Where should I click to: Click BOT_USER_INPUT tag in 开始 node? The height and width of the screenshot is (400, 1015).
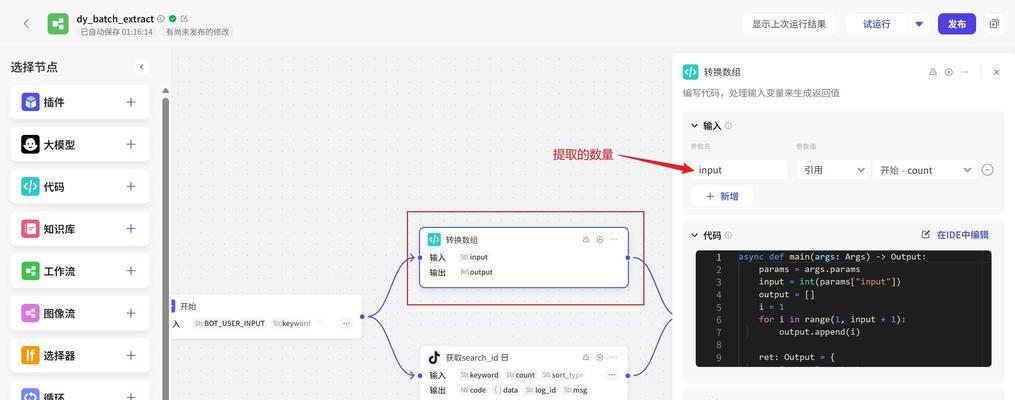pos(230,323)
